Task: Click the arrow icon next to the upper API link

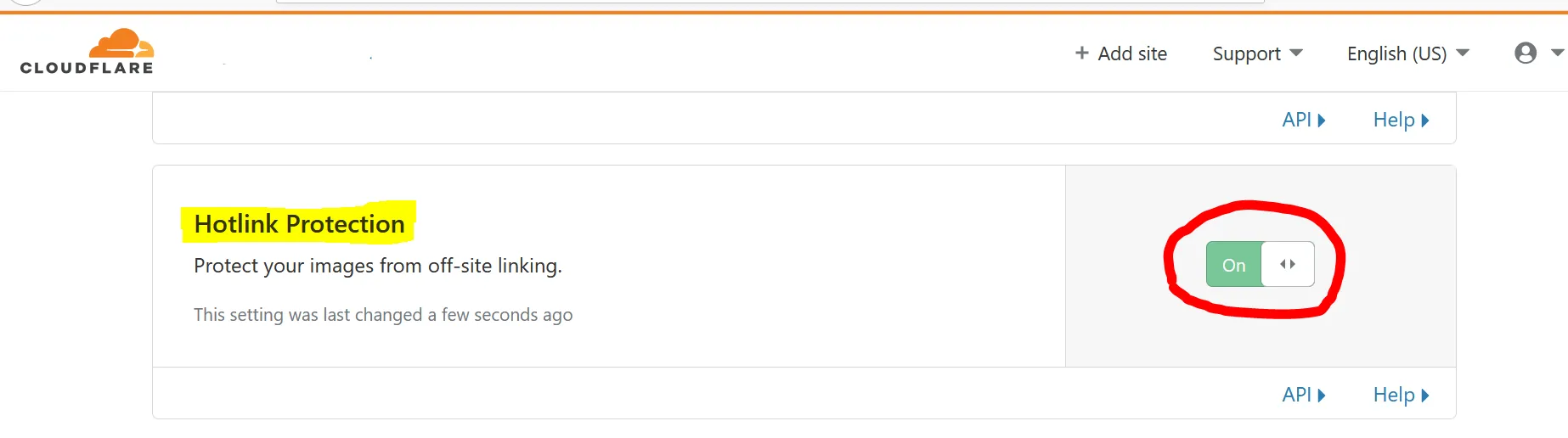Action: [1322, 121]
